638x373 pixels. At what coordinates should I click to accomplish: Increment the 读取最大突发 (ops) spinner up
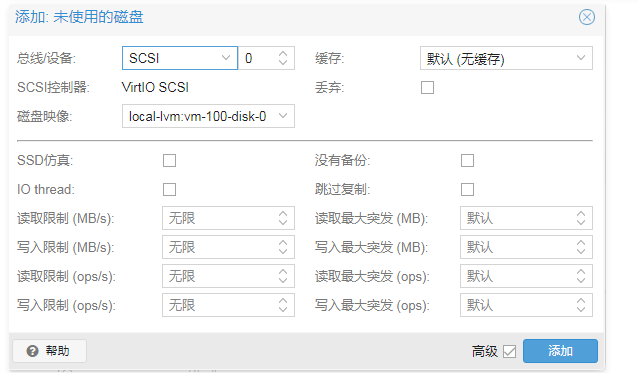point(581,271)
